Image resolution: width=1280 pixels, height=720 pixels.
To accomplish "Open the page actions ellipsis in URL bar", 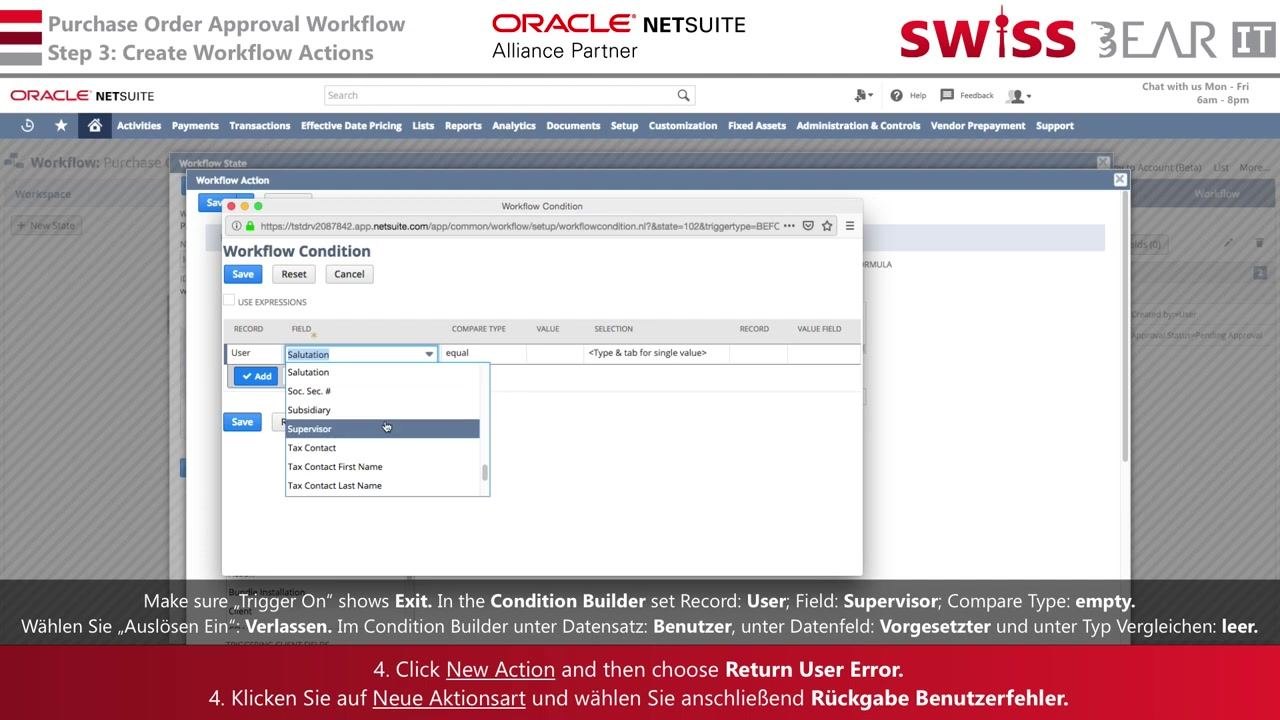I will 790,226.
